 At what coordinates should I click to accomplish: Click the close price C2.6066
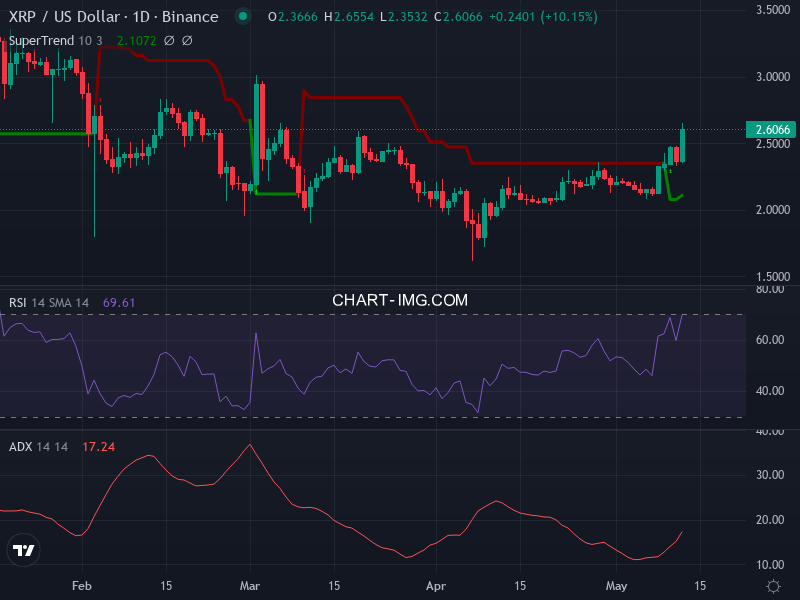click(x=458, y=17)
